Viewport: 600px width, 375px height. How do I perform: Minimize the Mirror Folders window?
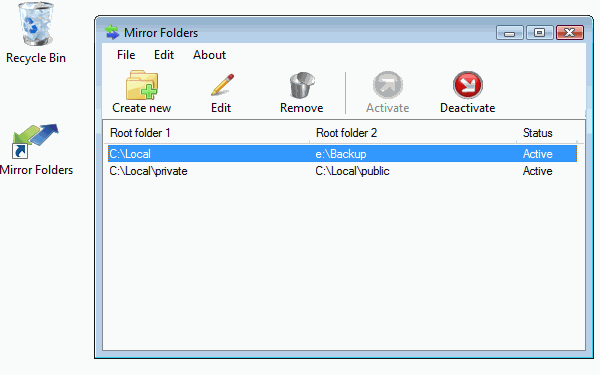click(510, 33)
